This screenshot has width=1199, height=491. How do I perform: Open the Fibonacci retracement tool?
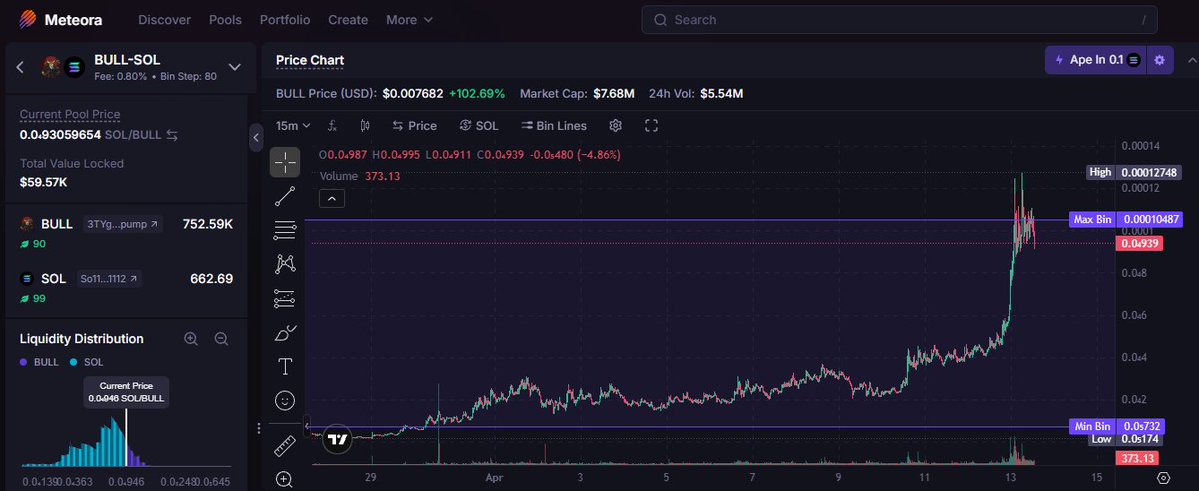(x=285, y=230)
